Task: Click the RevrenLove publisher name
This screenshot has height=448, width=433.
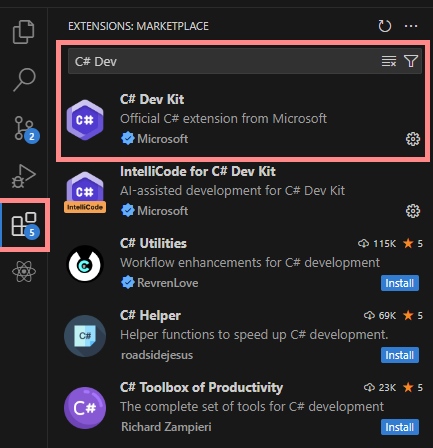Action: point(168,283)
